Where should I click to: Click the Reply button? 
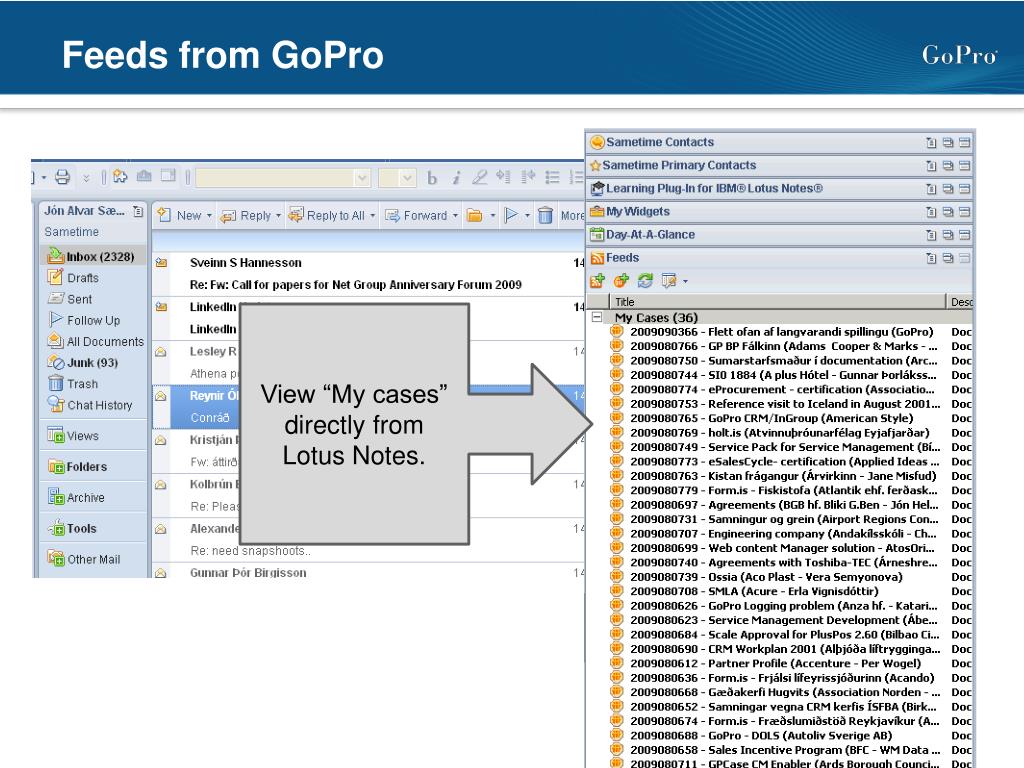[x=246, y=216]
